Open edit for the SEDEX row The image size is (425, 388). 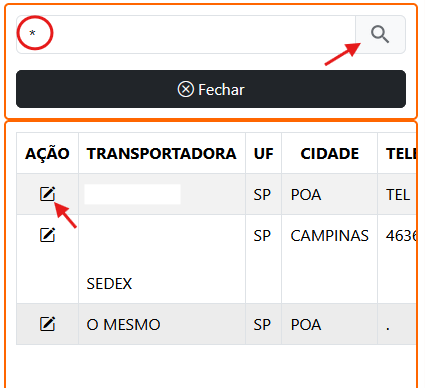tap(48, 235)
